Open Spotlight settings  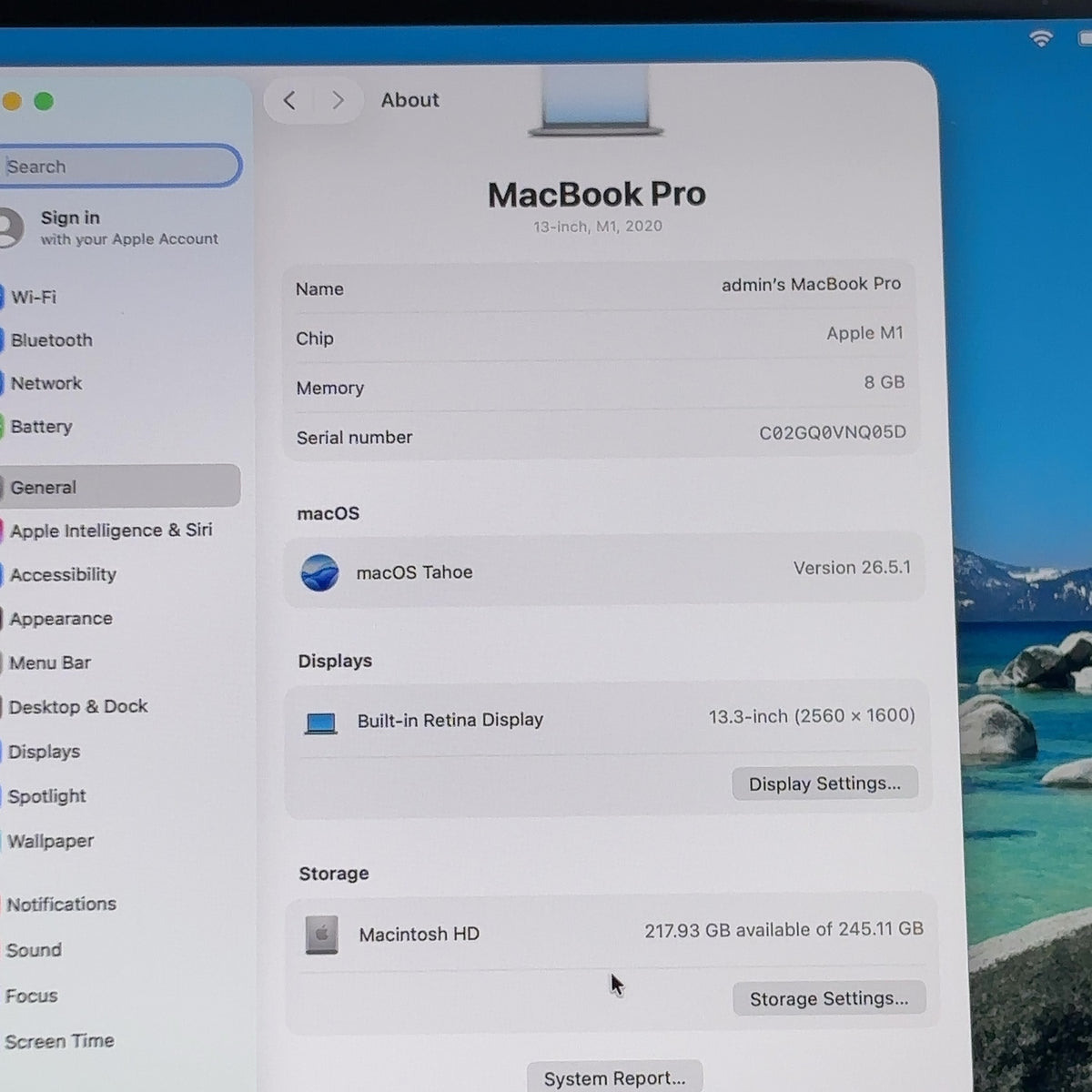tap(46, 796)
